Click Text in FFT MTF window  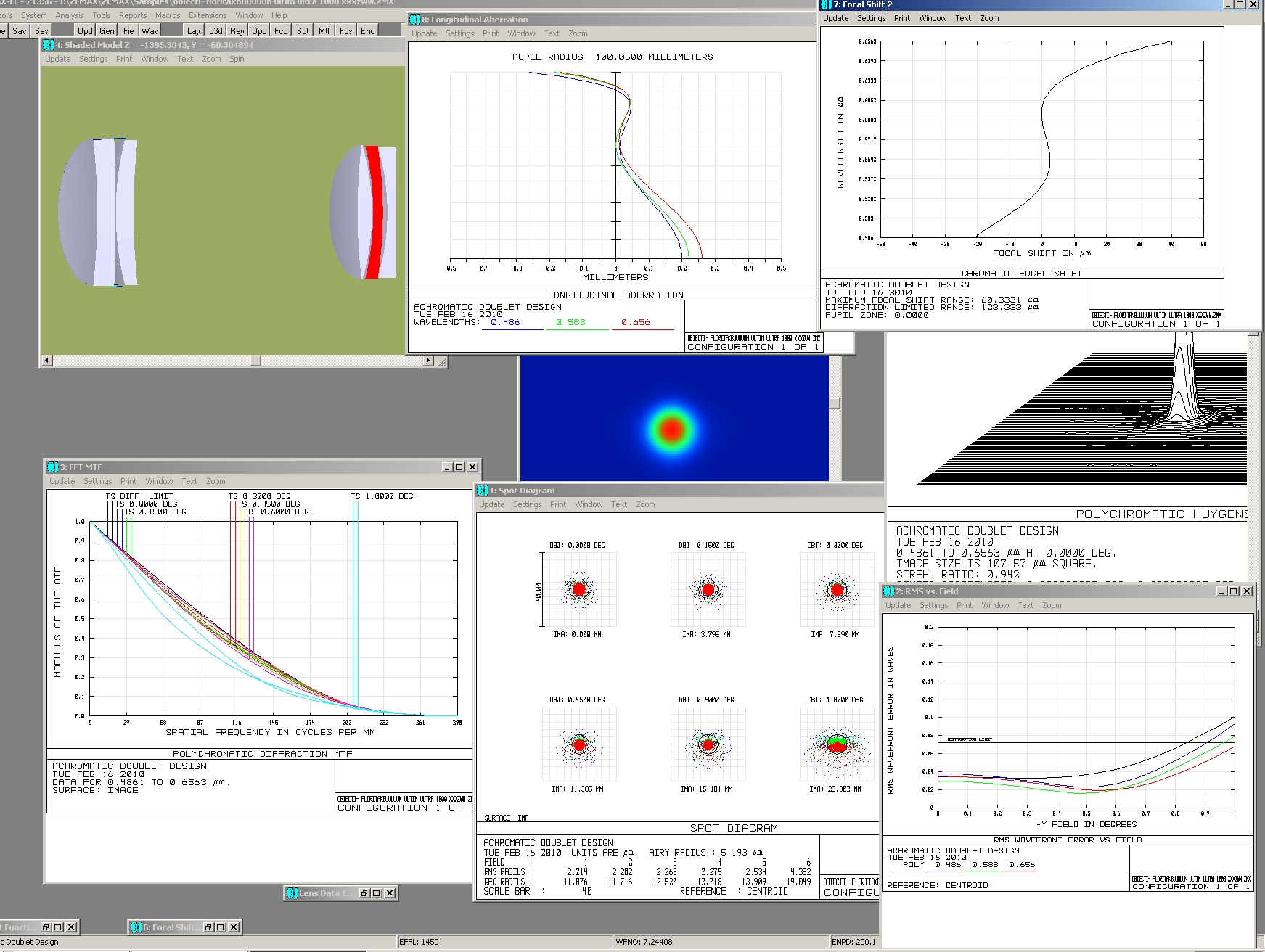point(189,482)
